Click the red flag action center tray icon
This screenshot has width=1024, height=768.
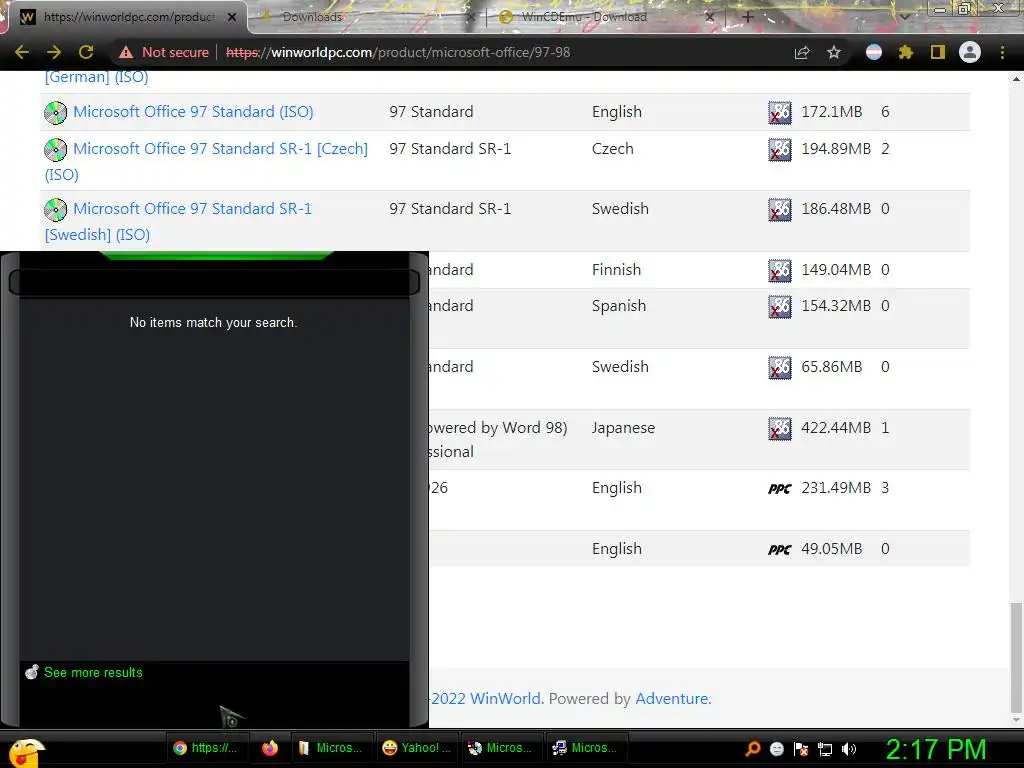click(x=801, y=749)
